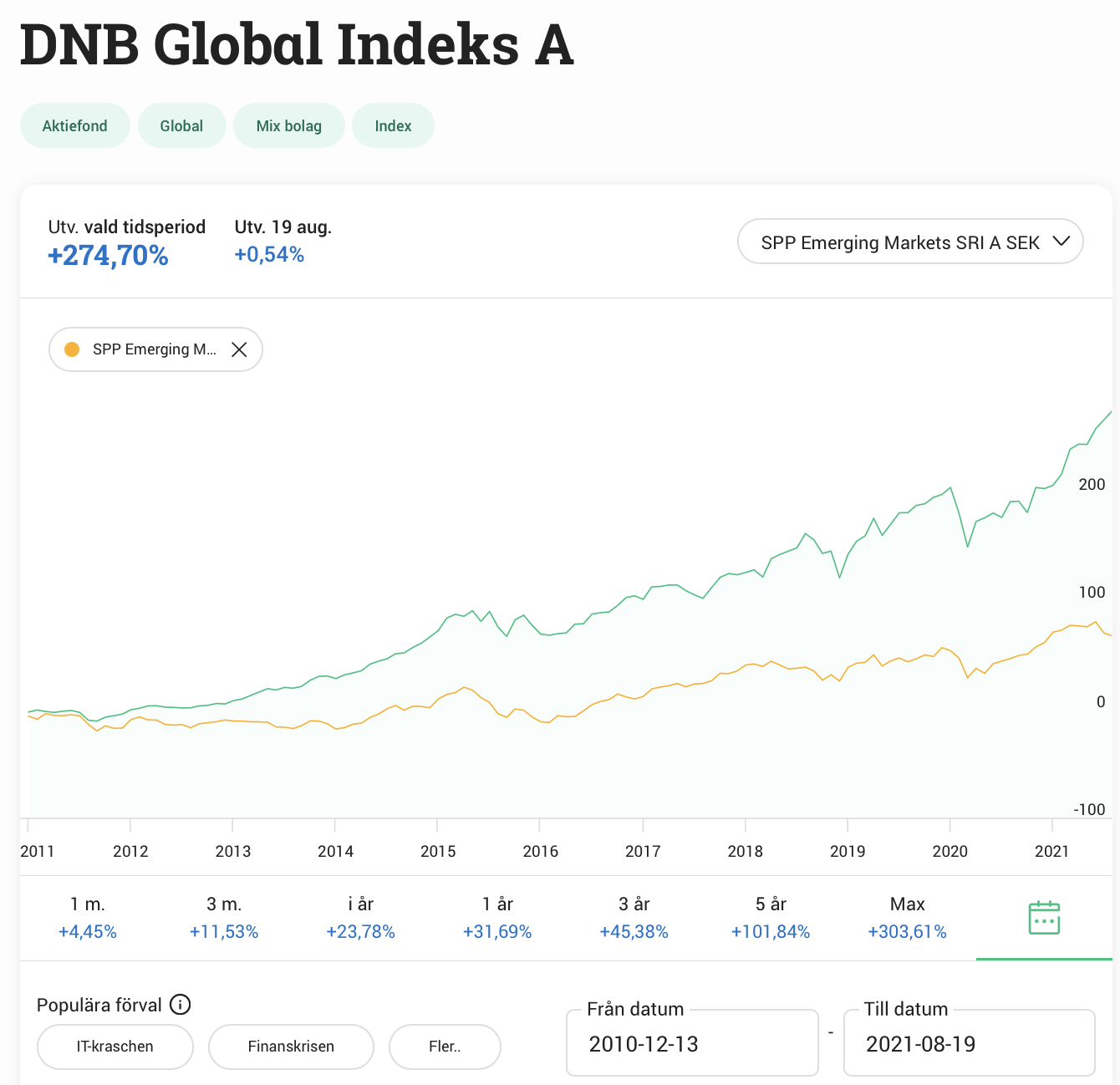Switch to the 1 år period tab

point(497,918)
